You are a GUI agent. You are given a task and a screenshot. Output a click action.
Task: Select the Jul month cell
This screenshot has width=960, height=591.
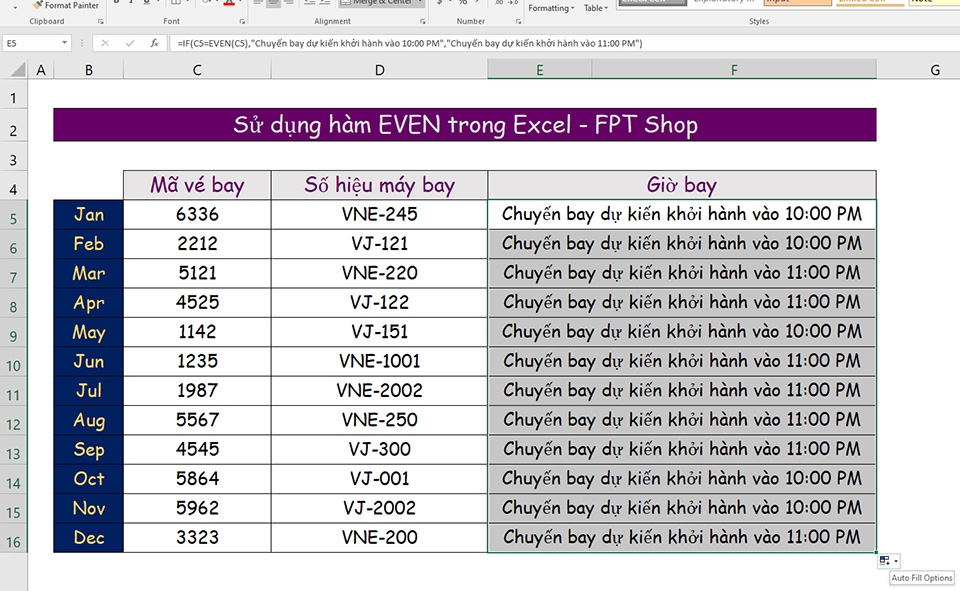(89, 391)
